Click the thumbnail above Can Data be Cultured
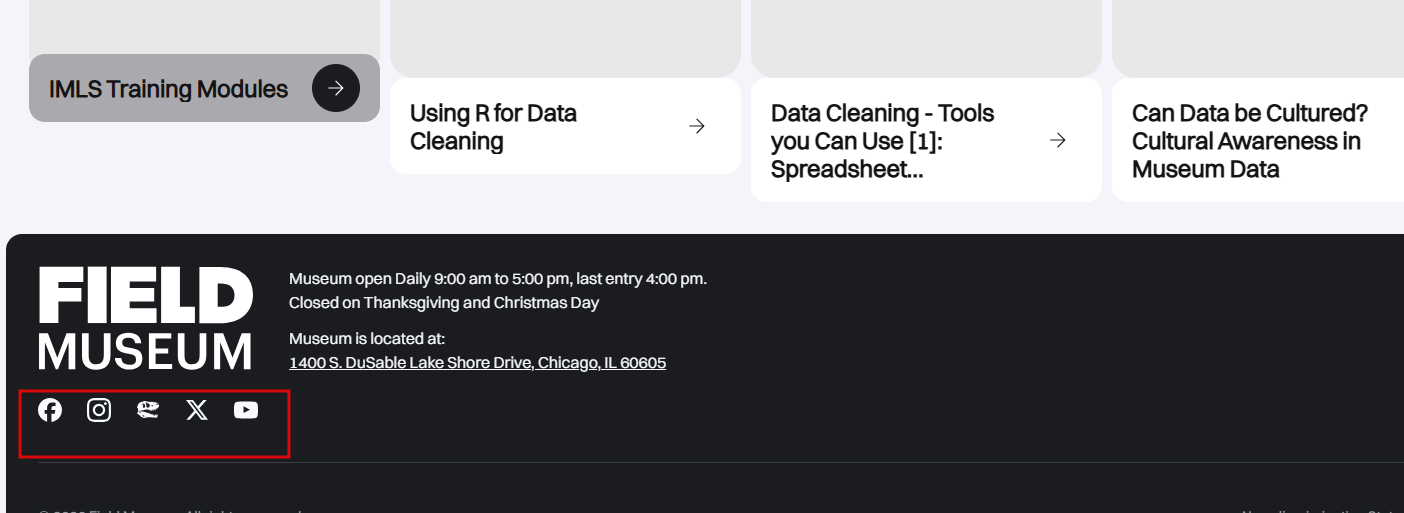1404x513 pixels. pyautogui.click(x=1258, y=38)
